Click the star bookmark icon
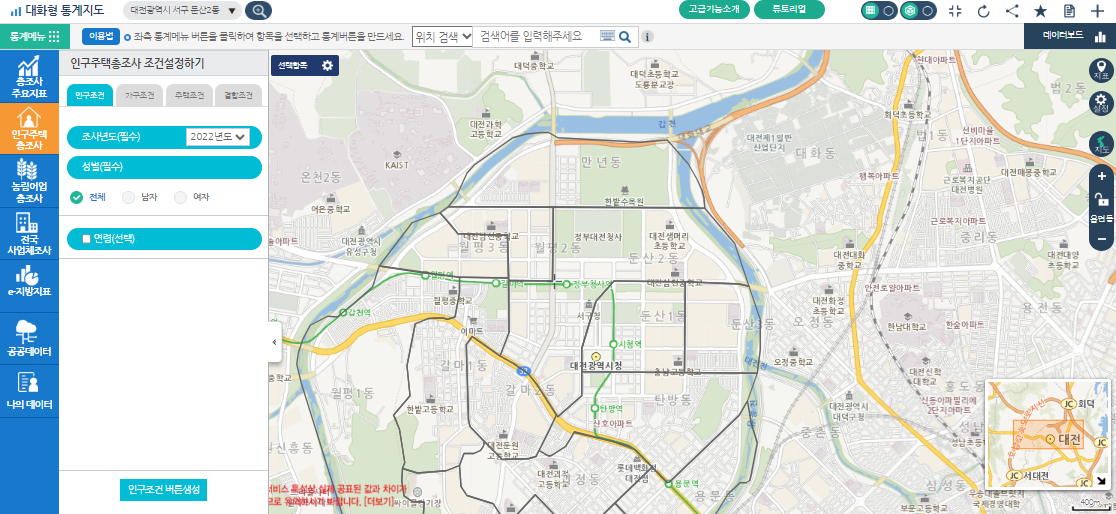Viewport: 1116px width, 514px height. 1040,11
